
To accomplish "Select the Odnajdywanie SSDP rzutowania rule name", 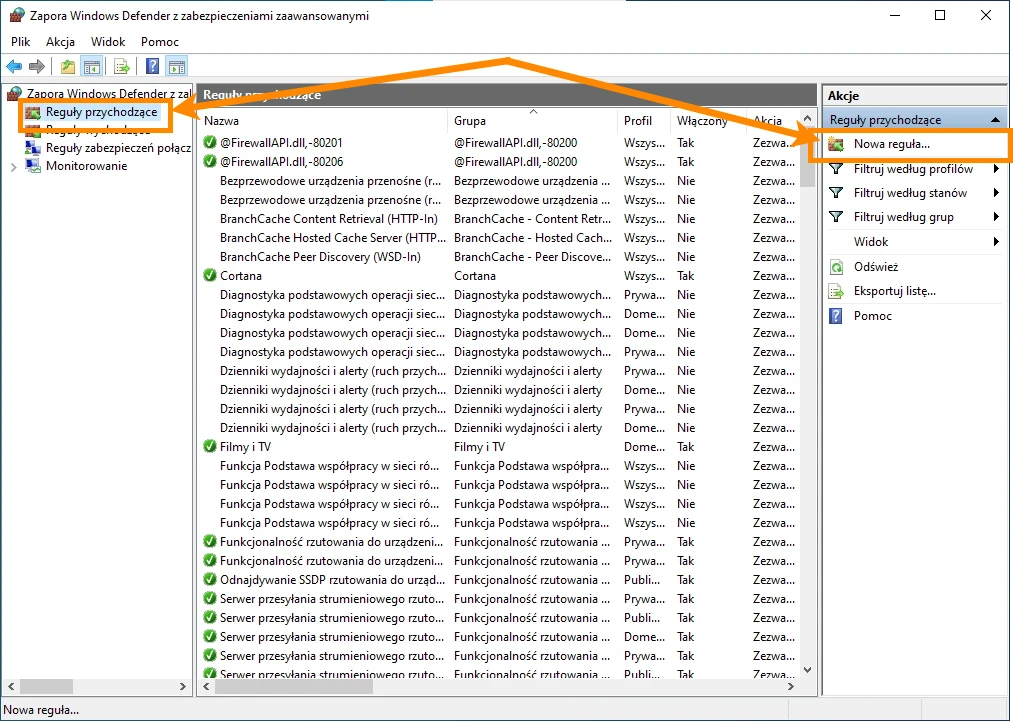I will [333, 580].
